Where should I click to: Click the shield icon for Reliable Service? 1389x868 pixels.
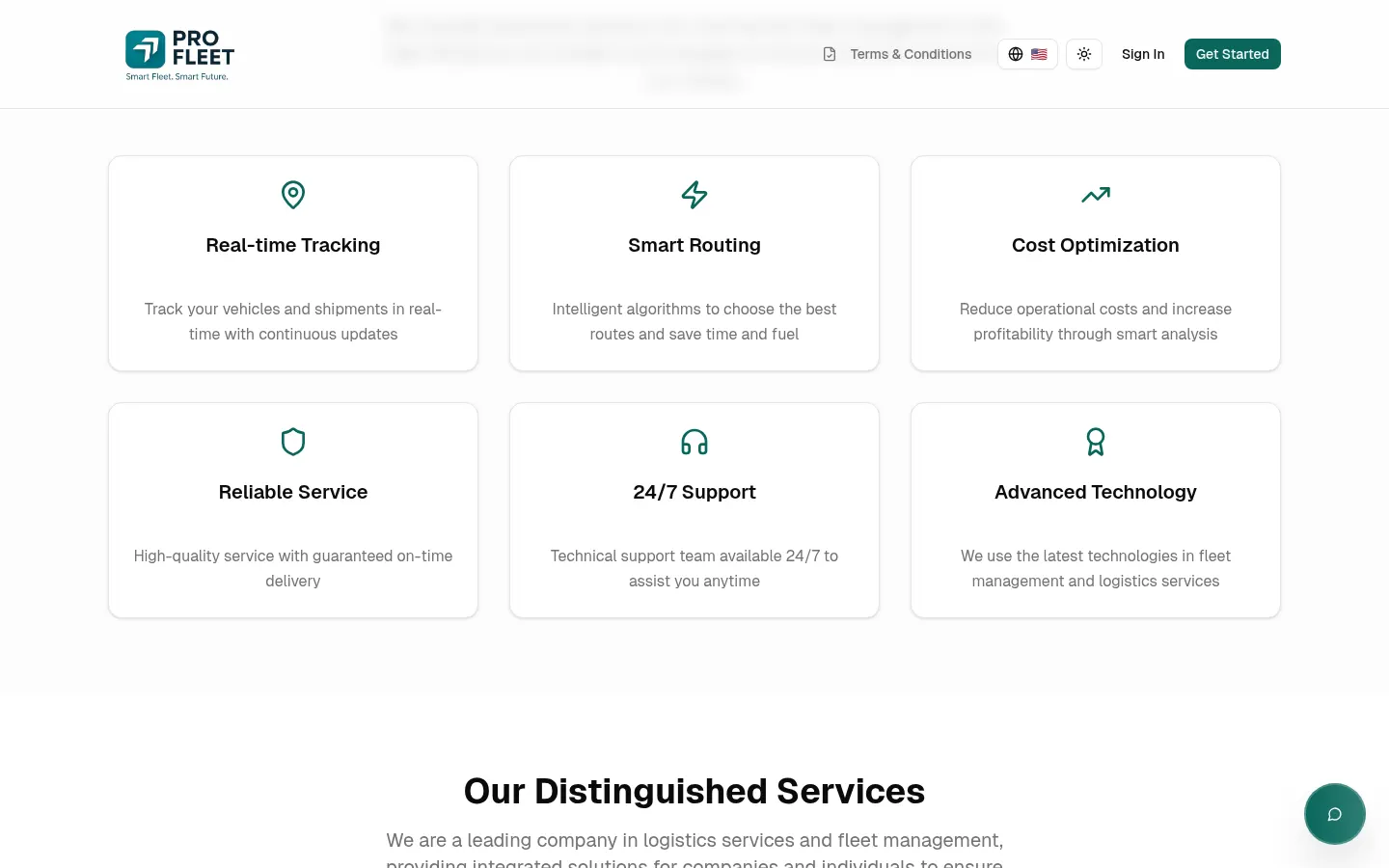click(293, 442)
